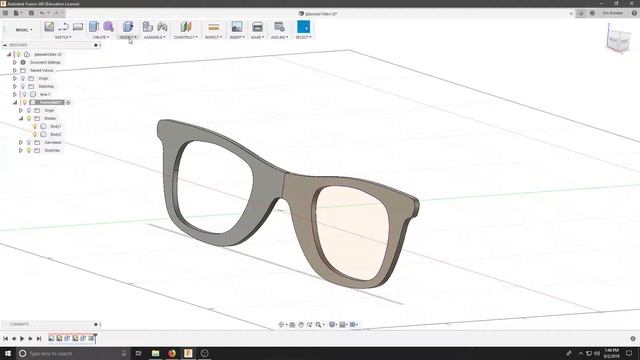Click the Extrude icon in Create
Image resolution: width=640 pixels, height=360 pixels.
(94, 27)
